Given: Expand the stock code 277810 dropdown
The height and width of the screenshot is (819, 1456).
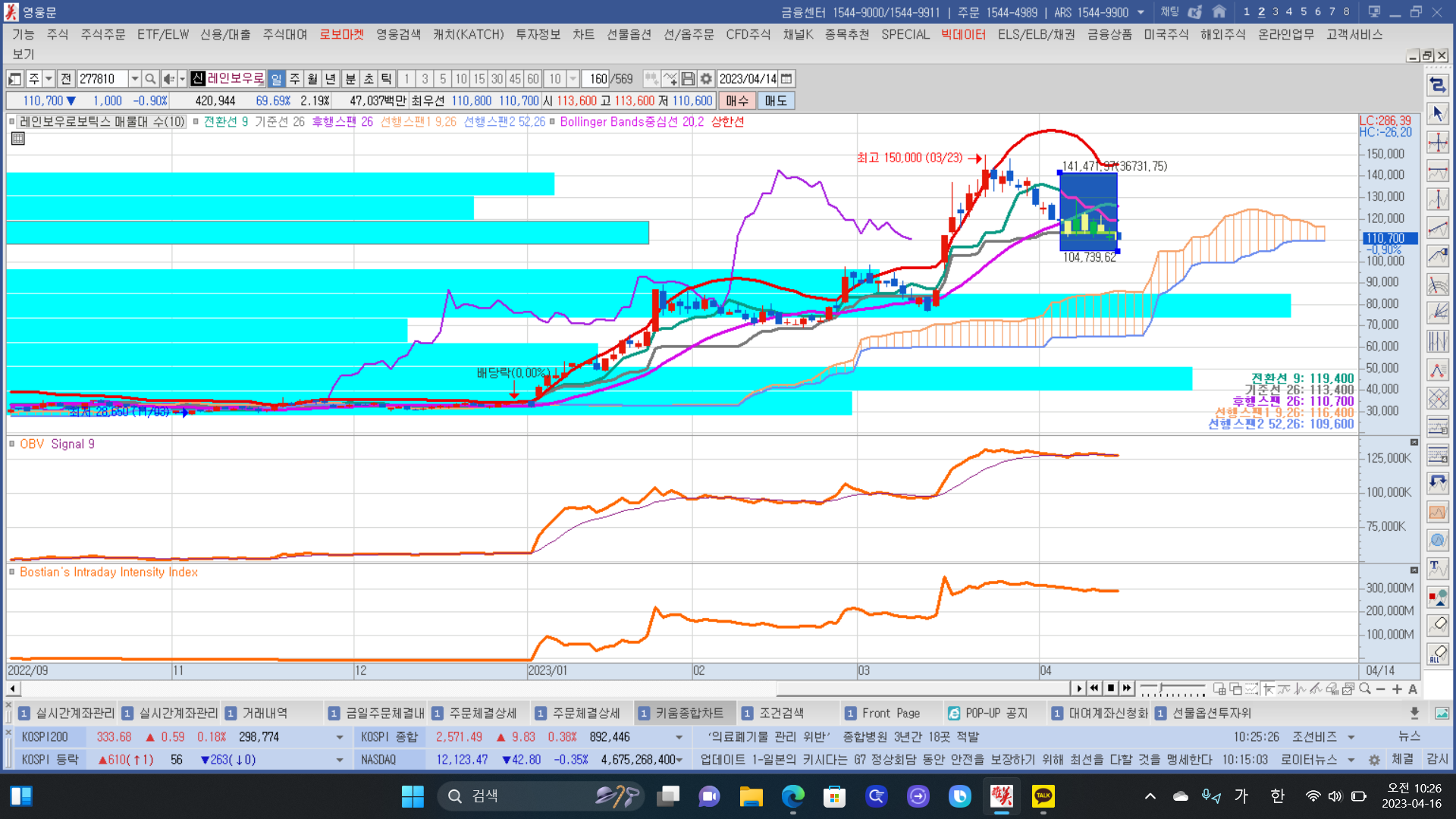Looking at the screenshot, I should [x=134, y=79].
